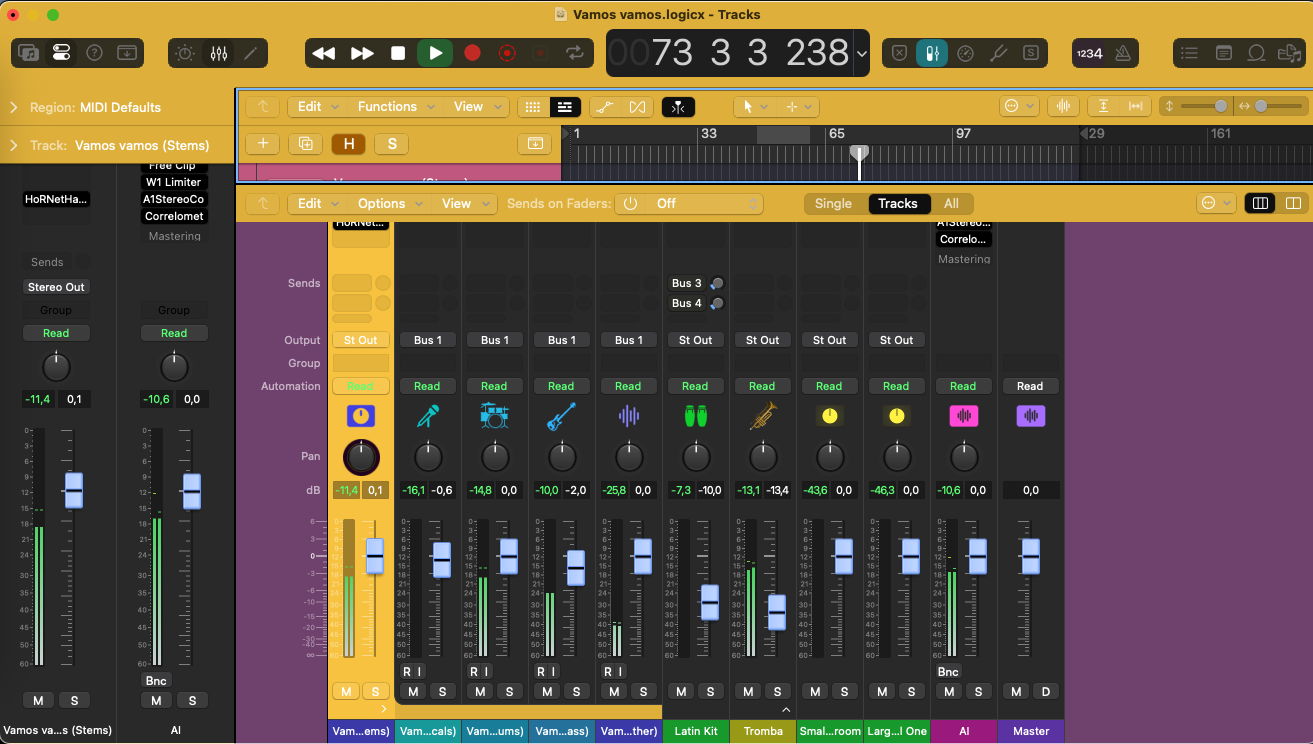Solo the Tromba channel strip

tap(776, 691)
